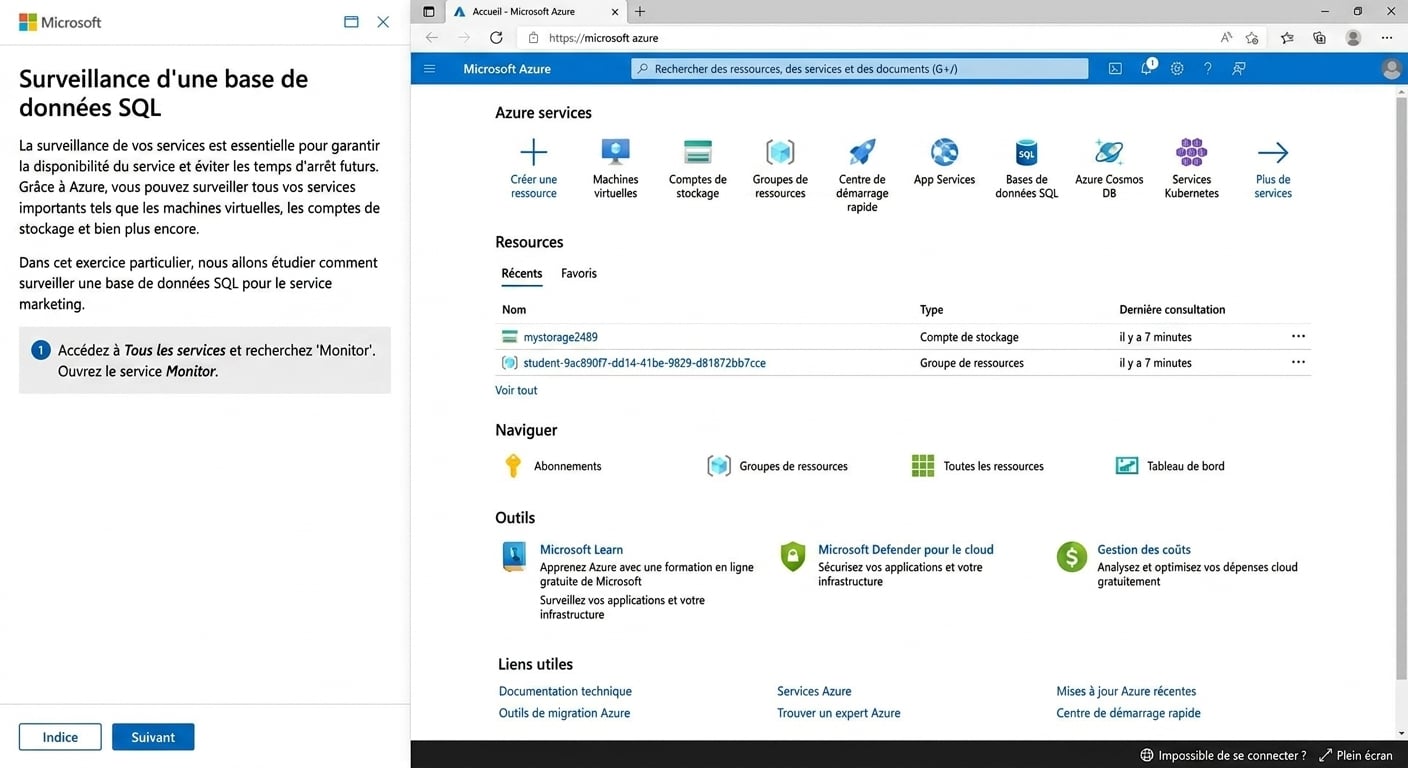
Task: Click the Nom column header
Action: coord(514,310)
